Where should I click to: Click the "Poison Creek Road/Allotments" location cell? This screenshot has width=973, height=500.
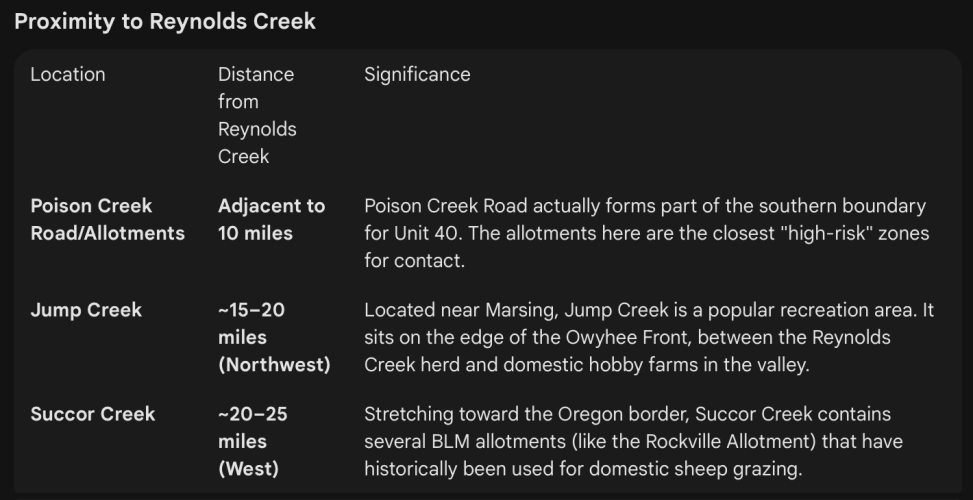tap(107, 219)
